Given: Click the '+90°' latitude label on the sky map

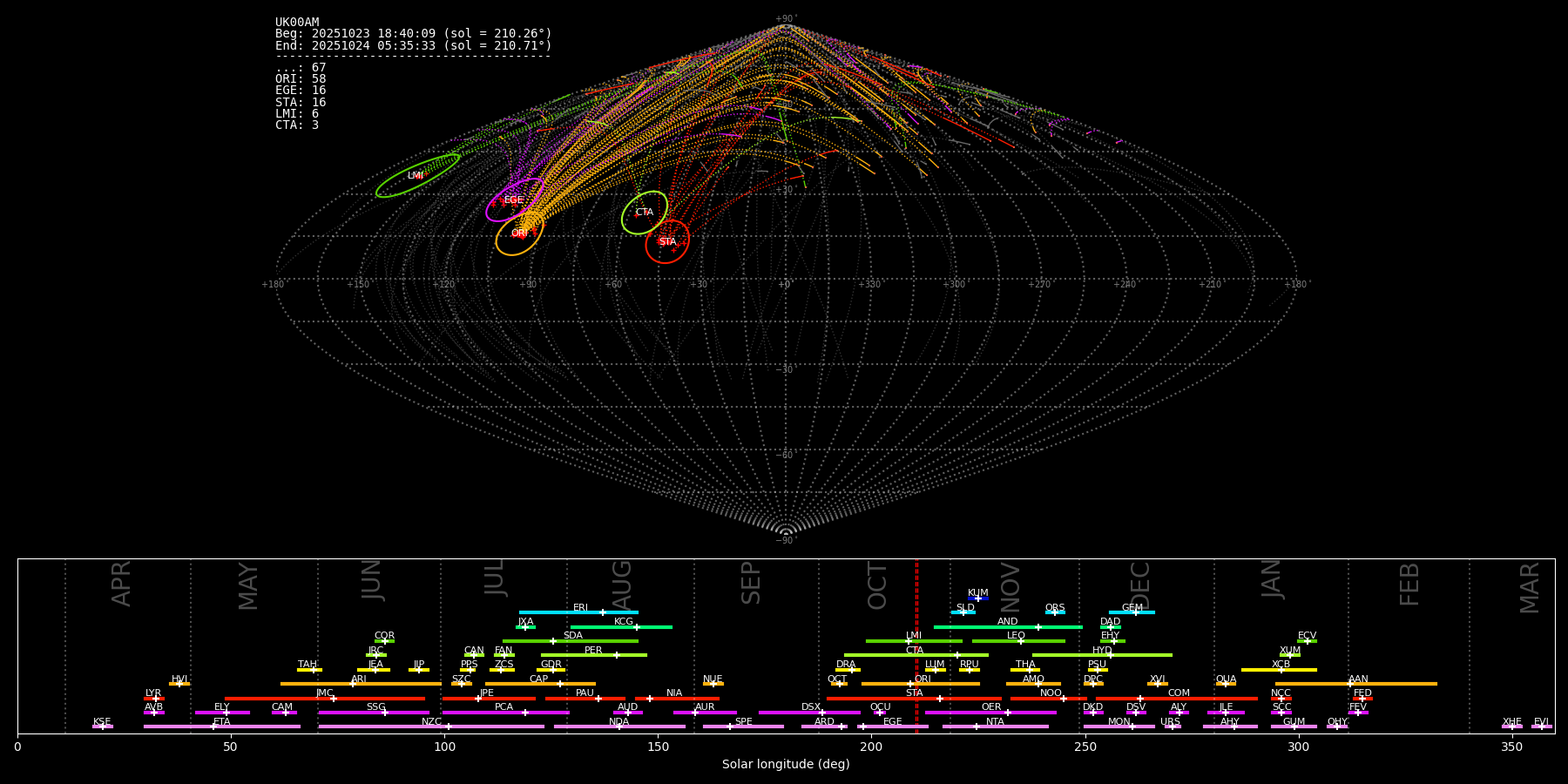Looking at the screenshot, I should coord(785,18).
